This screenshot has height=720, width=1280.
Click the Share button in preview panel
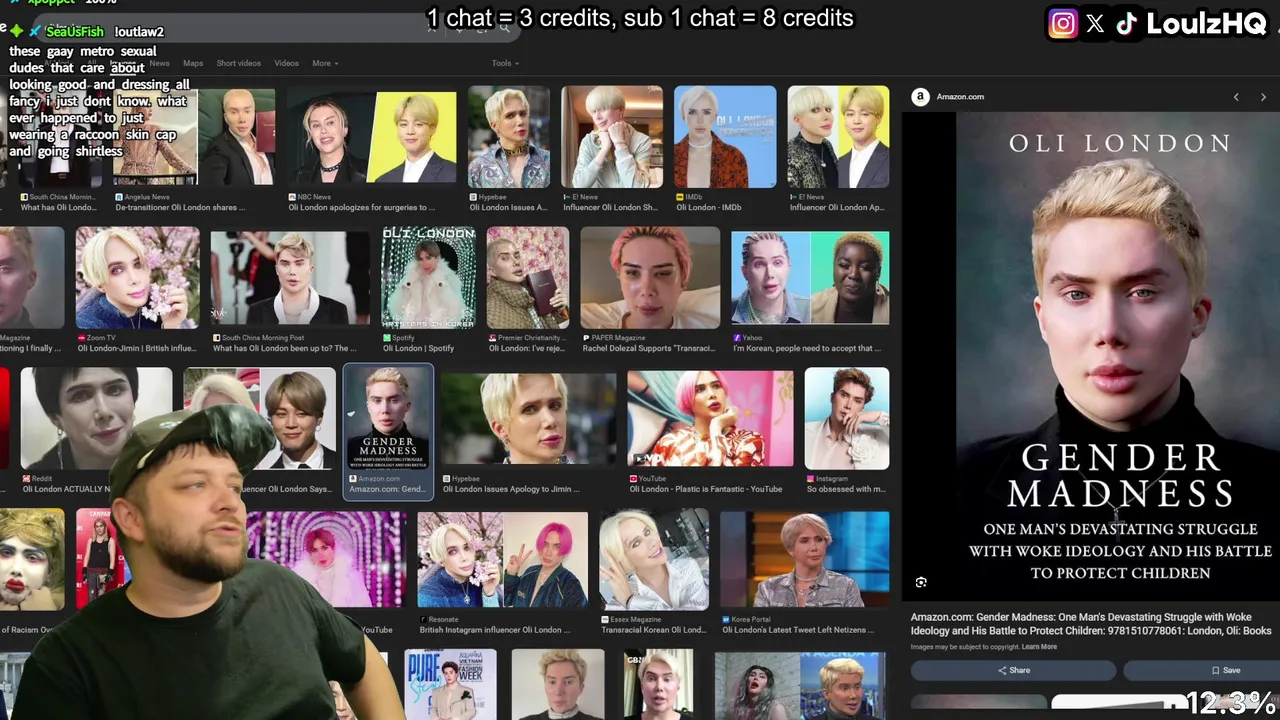[1013, 670]
